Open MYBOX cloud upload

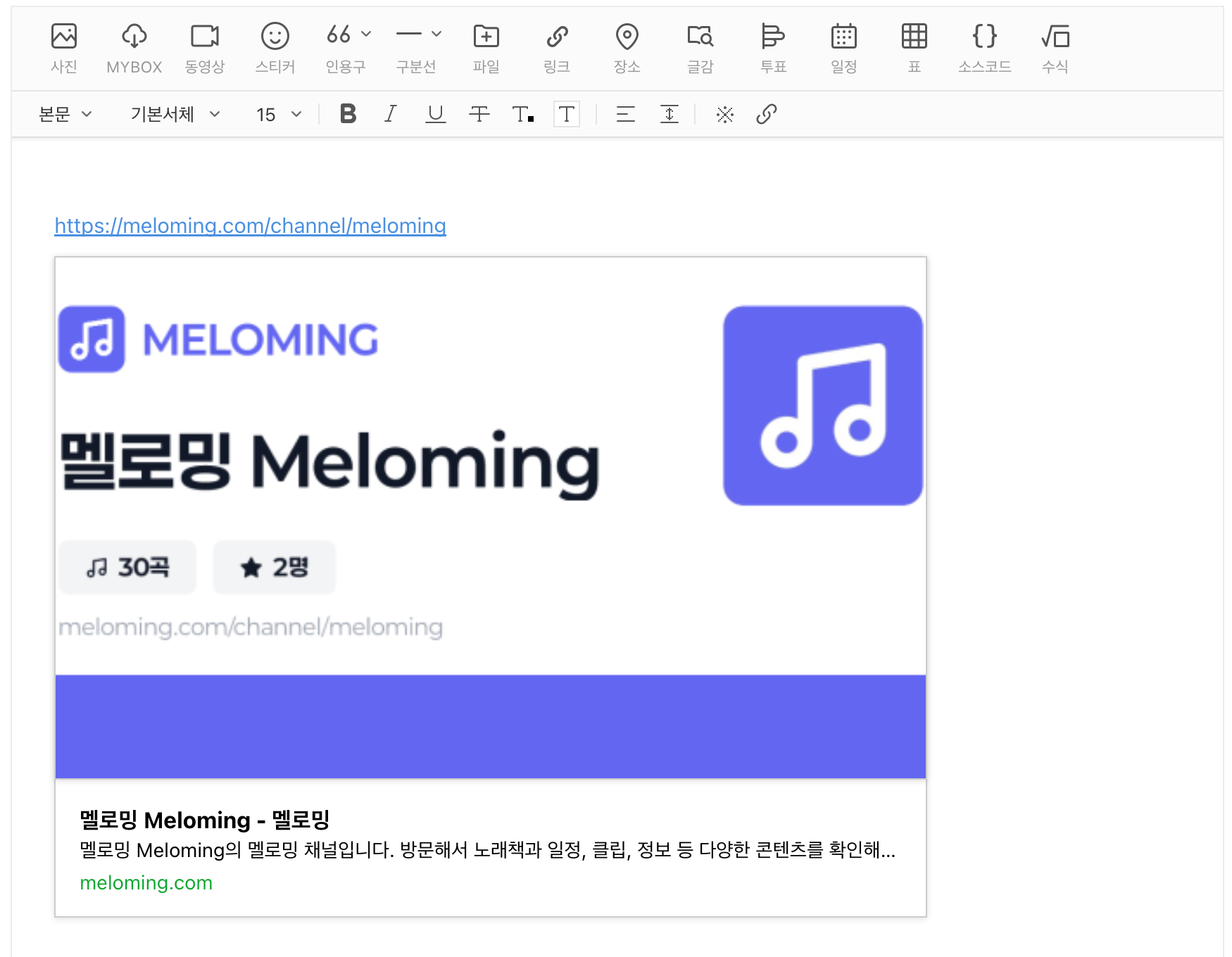coord(134,48)
